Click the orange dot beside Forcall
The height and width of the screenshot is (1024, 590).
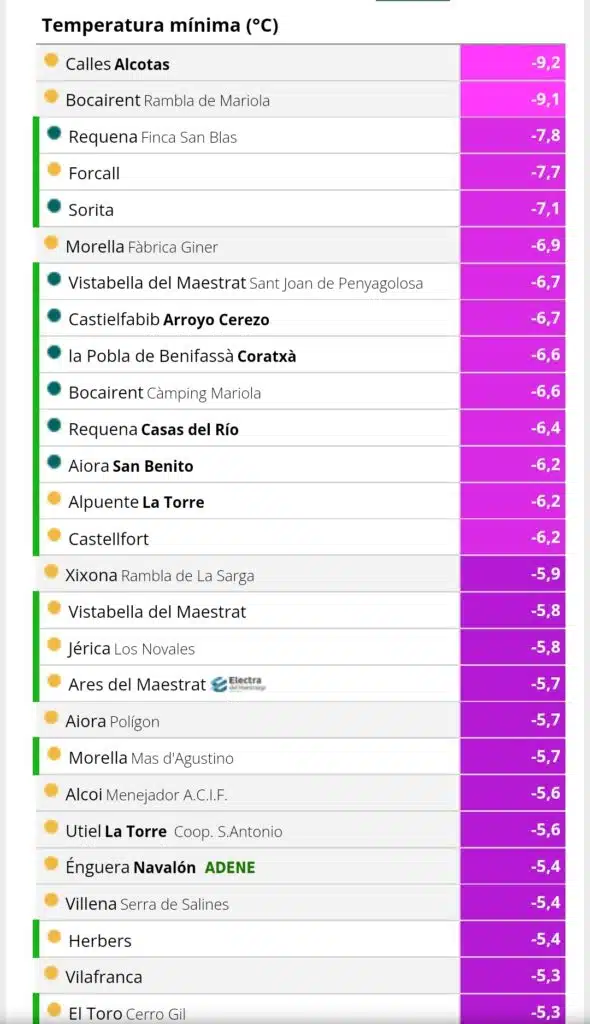(x=54, y=170)
